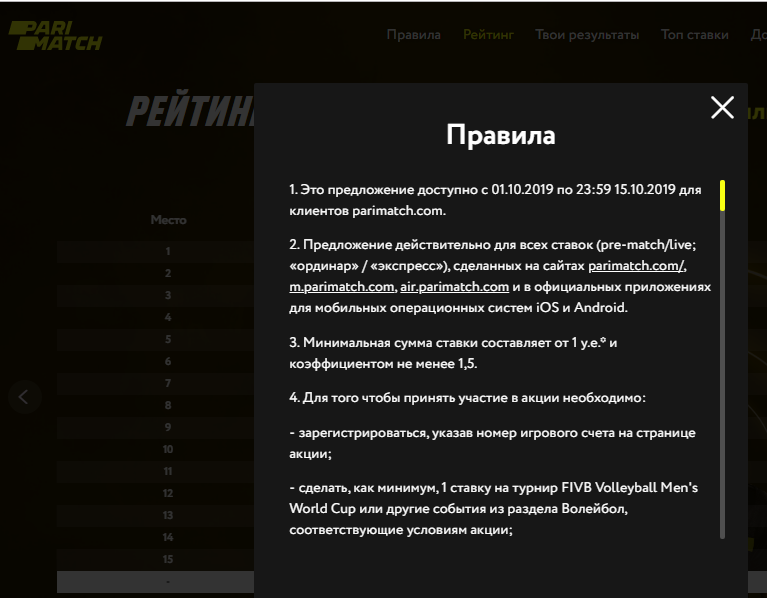Screen dimensions: 767x598
Task: Follow the parimatch.com/ link
Action: (636, 266)
